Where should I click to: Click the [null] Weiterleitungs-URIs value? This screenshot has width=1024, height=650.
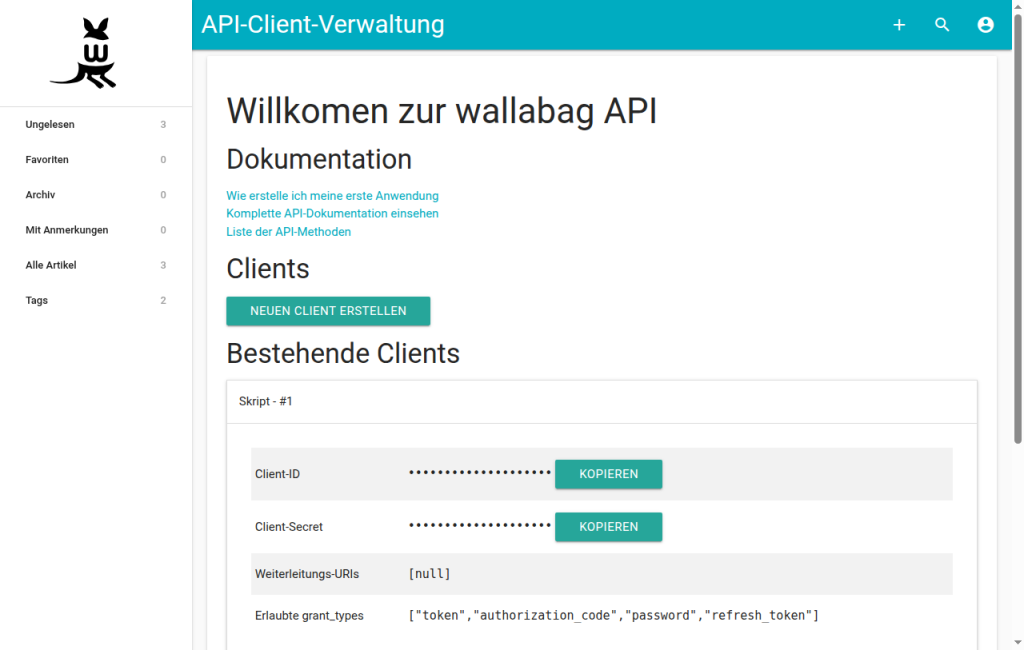pyautogui.click(x=430, y=574)
